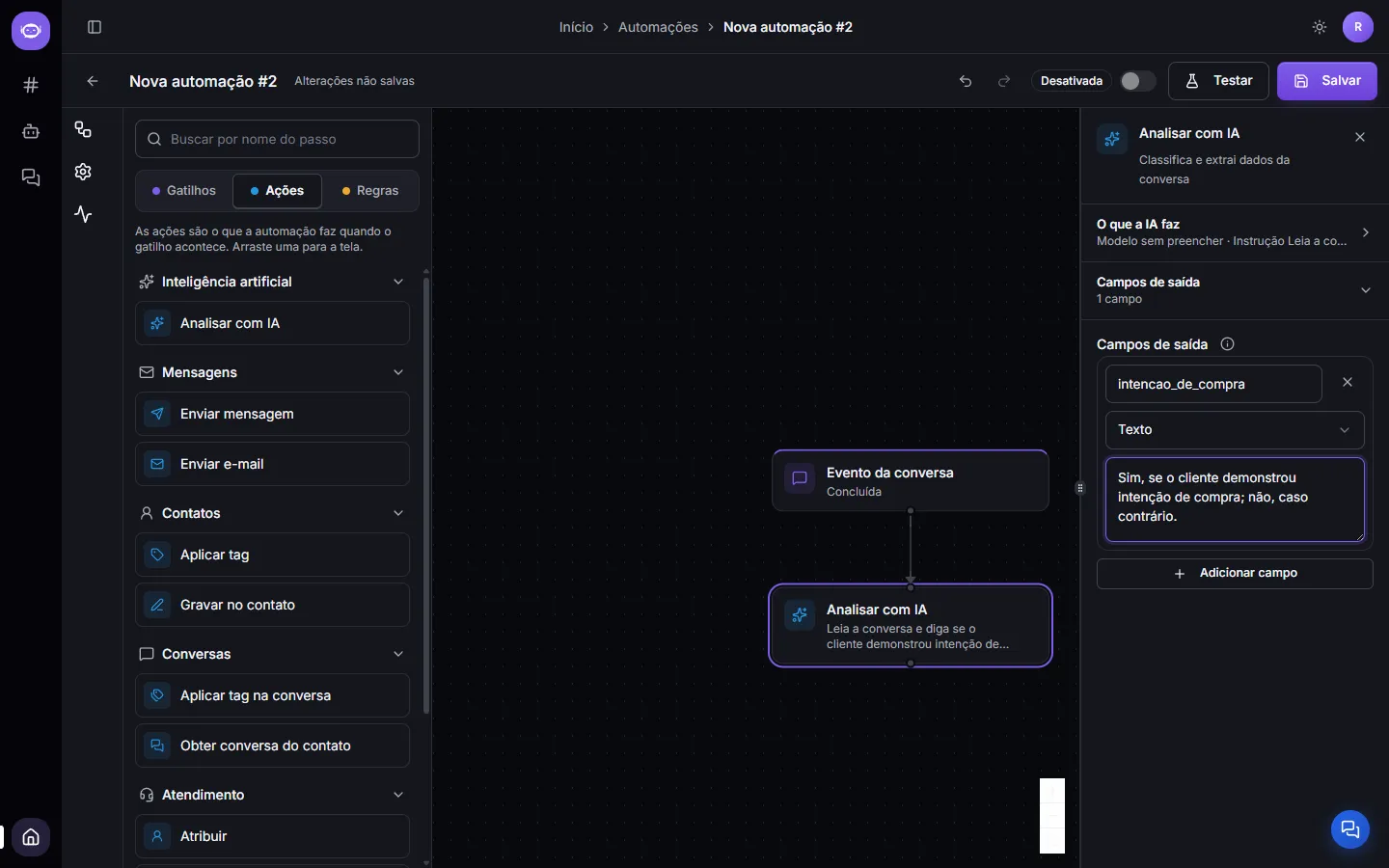Close the Analisar com IA panel
Image resolution: width=1389 pixels, height=868 pixels.
1360,137
